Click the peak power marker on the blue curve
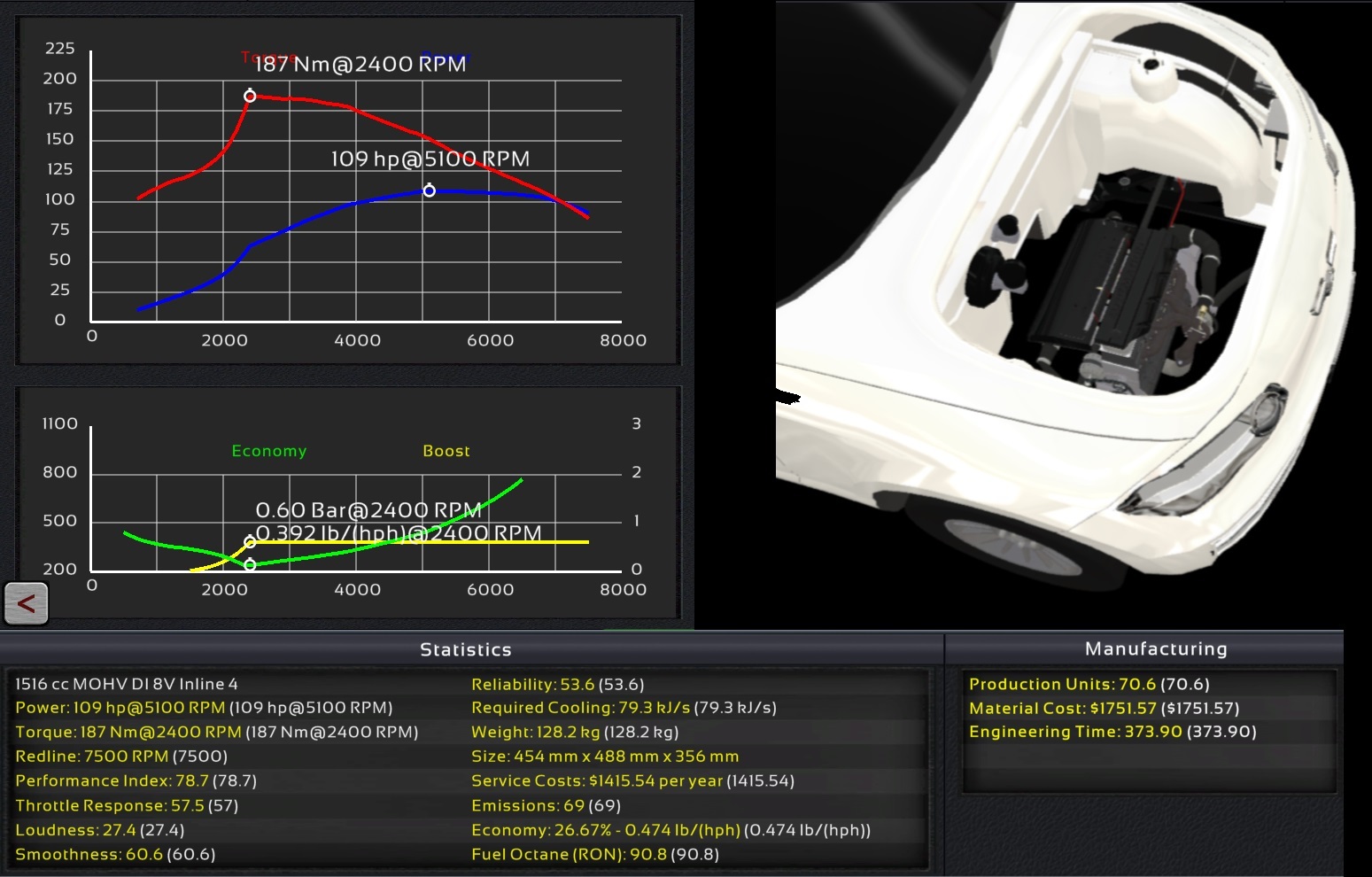Screen dimensions: 1372x877 click(429, 190)
